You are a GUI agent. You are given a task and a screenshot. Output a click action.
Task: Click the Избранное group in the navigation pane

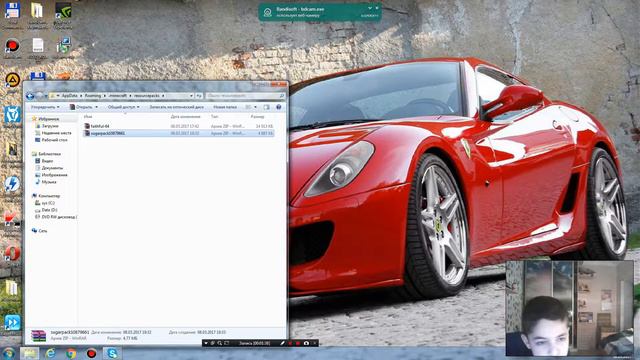point(49,119)
